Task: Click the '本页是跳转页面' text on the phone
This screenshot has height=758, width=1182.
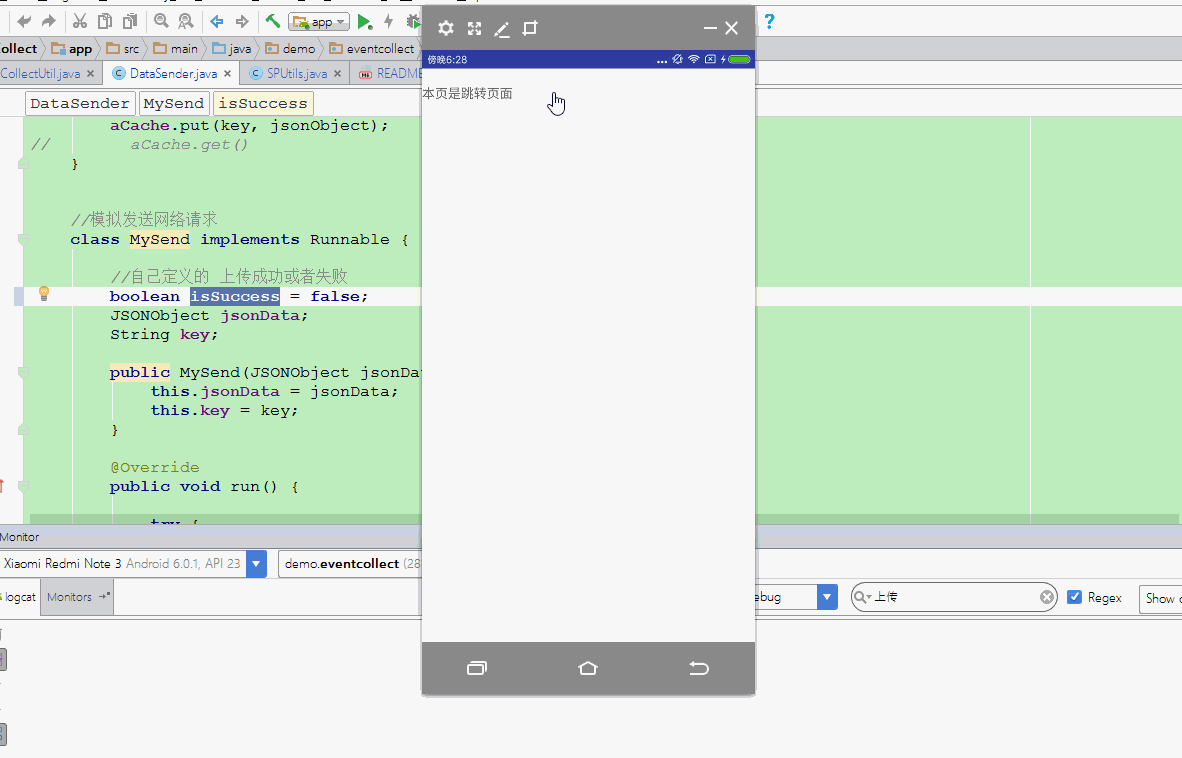Action: tap(467, 93)
